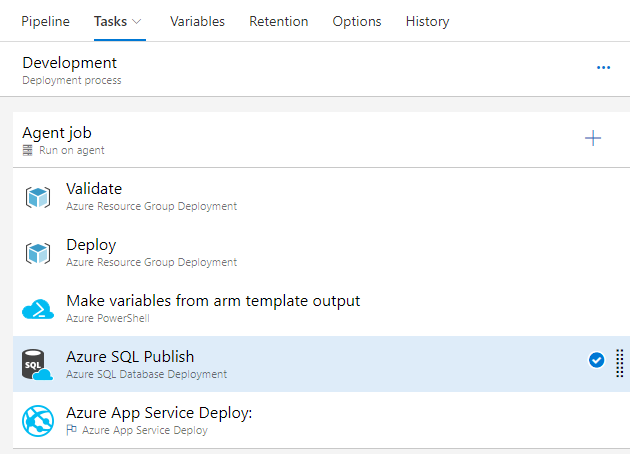Toggle the checkmark on Azure SQL Publish
Image resolution: width=630 pixels, height=454 pixels.
click(597, 360)
